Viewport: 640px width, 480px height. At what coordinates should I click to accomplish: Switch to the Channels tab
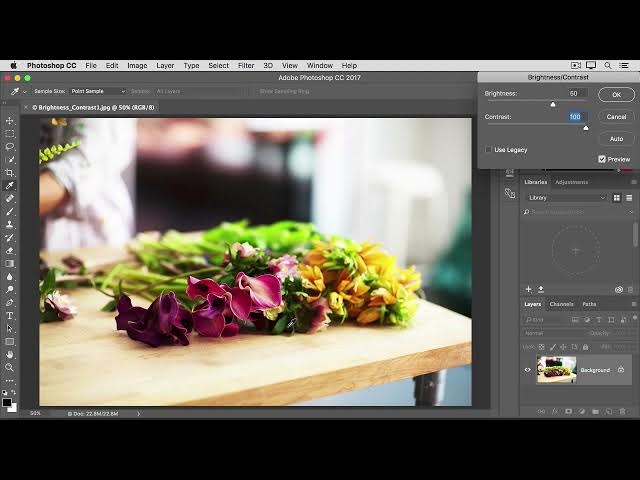point(561,304)
